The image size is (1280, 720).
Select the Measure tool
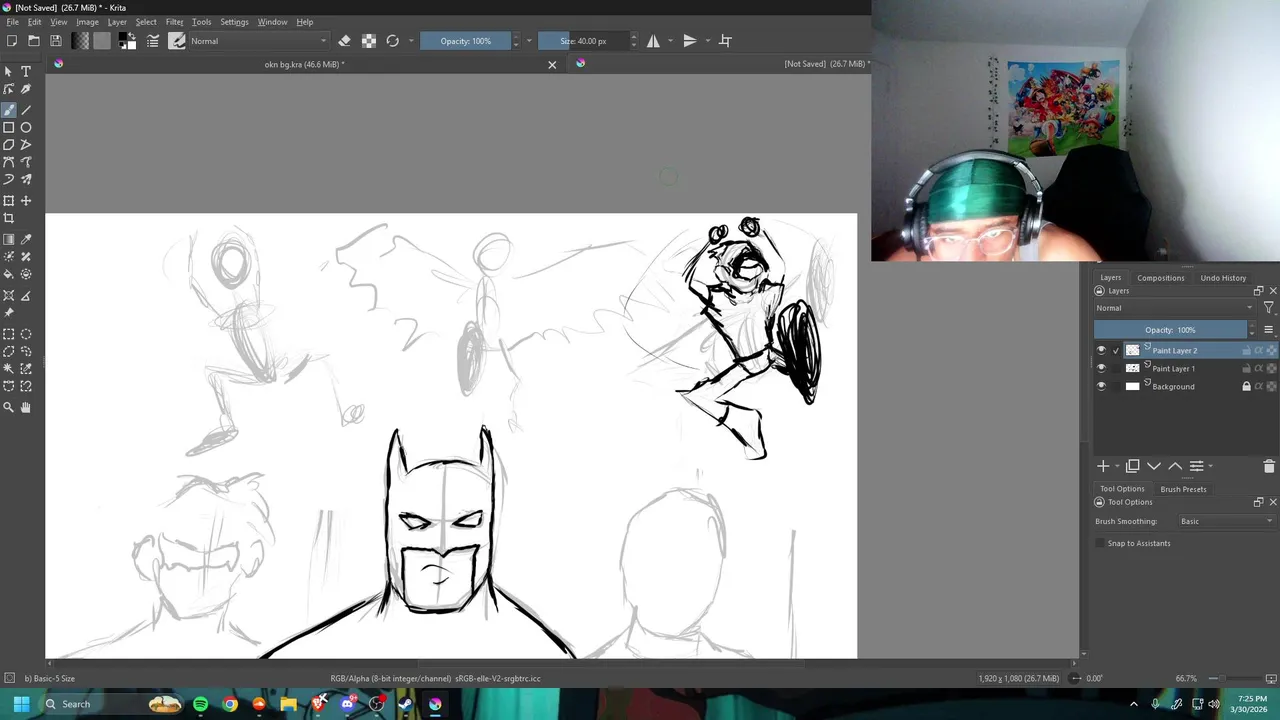[x=26, y=296]
